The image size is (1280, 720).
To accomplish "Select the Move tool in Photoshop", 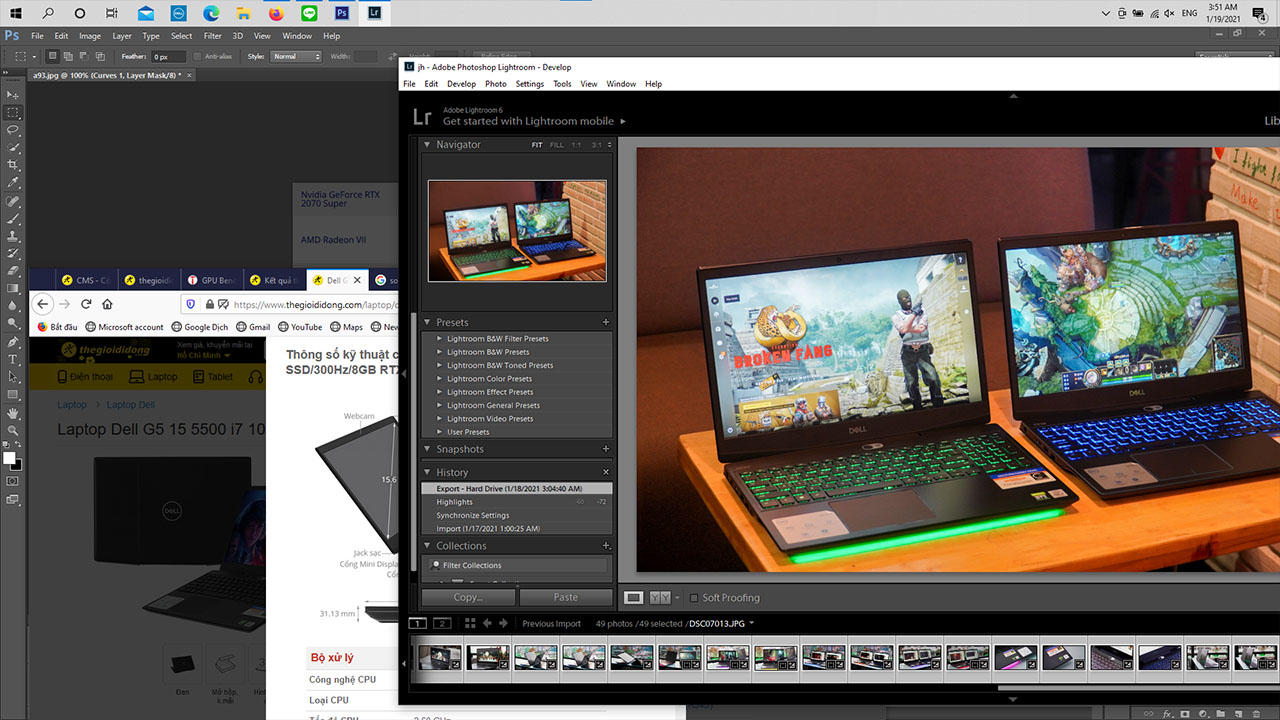I will (x=13, y=94).
